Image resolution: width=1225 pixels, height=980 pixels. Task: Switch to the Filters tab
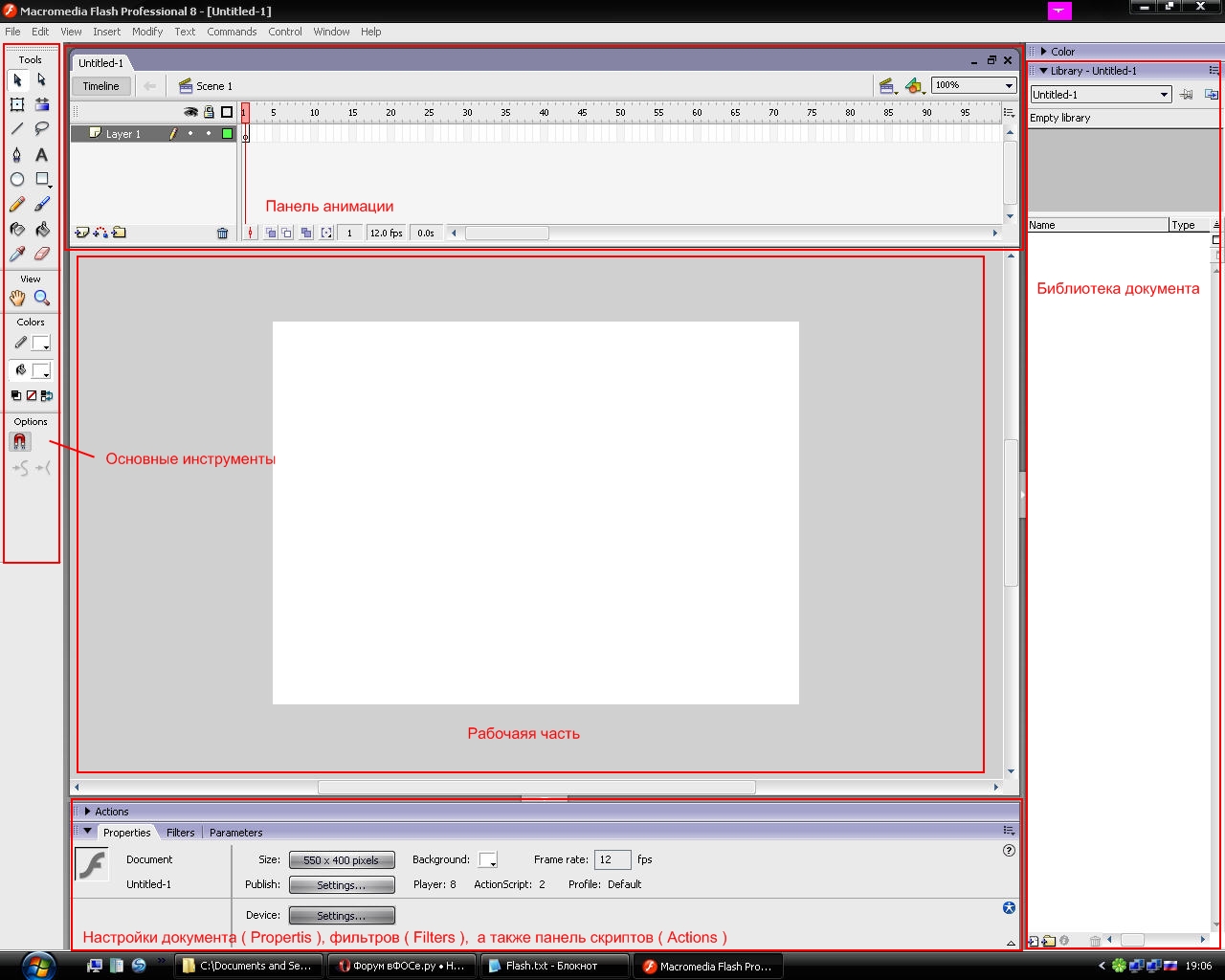coord(180,833)
